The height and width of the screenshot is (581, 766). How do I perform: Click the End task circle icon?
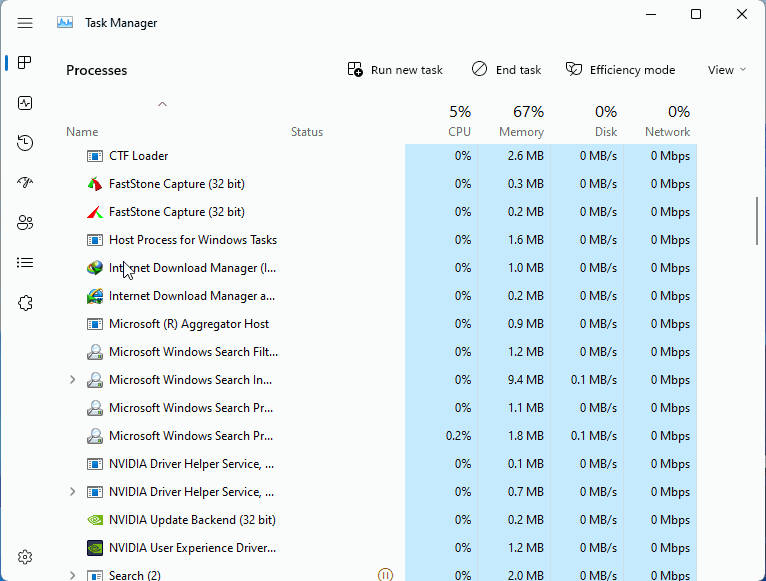point(479,69)
